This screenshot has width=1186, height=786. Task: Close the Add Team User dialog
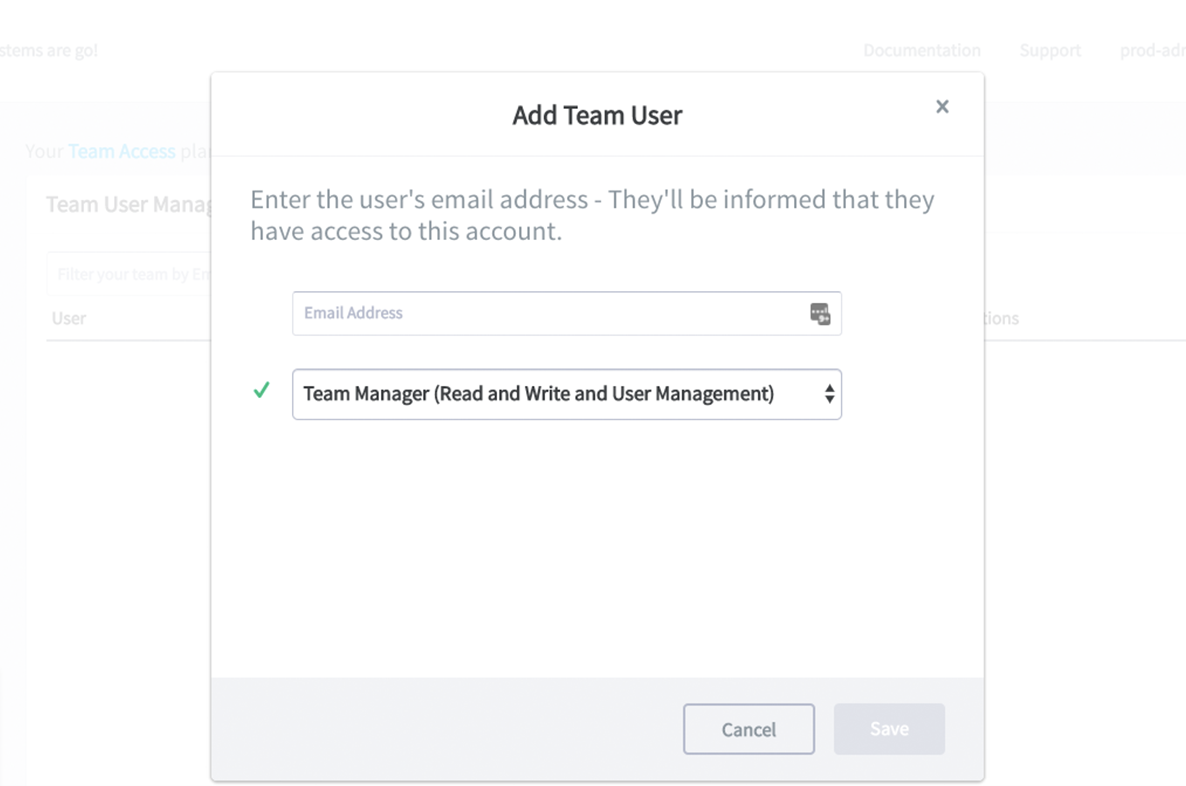point(942,107)
